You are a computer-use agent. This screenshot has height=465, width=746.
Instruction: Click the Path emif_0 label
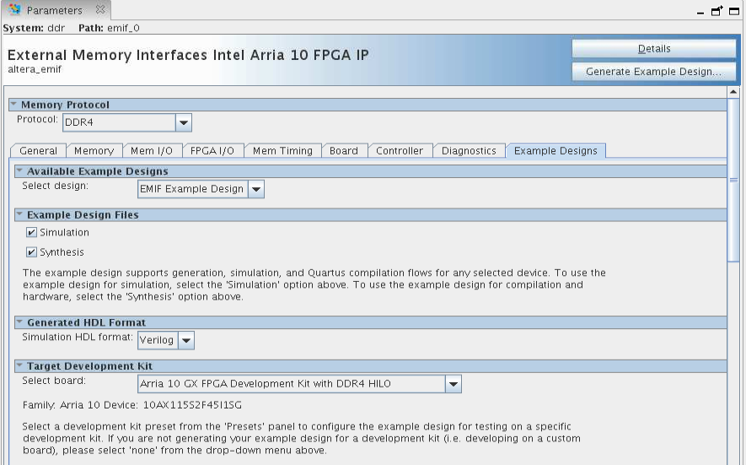(109, 28)
